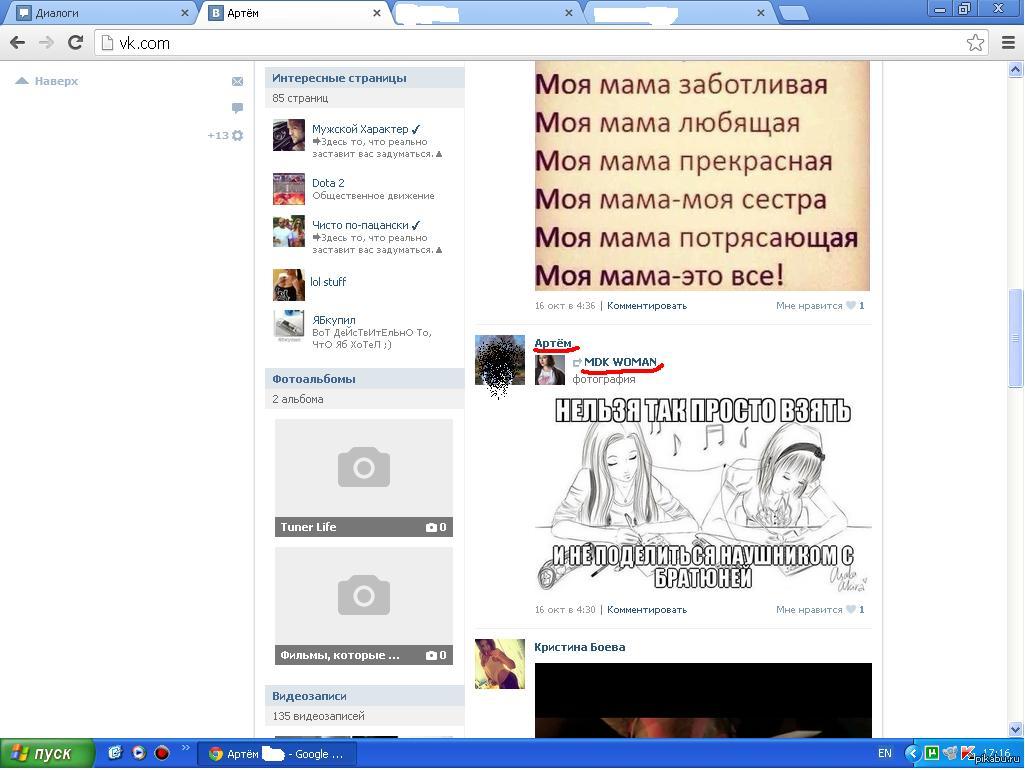This screenshot has height=770, width=1025.
Task: Open the +13 settings gear
Action: tap(237, 136)
